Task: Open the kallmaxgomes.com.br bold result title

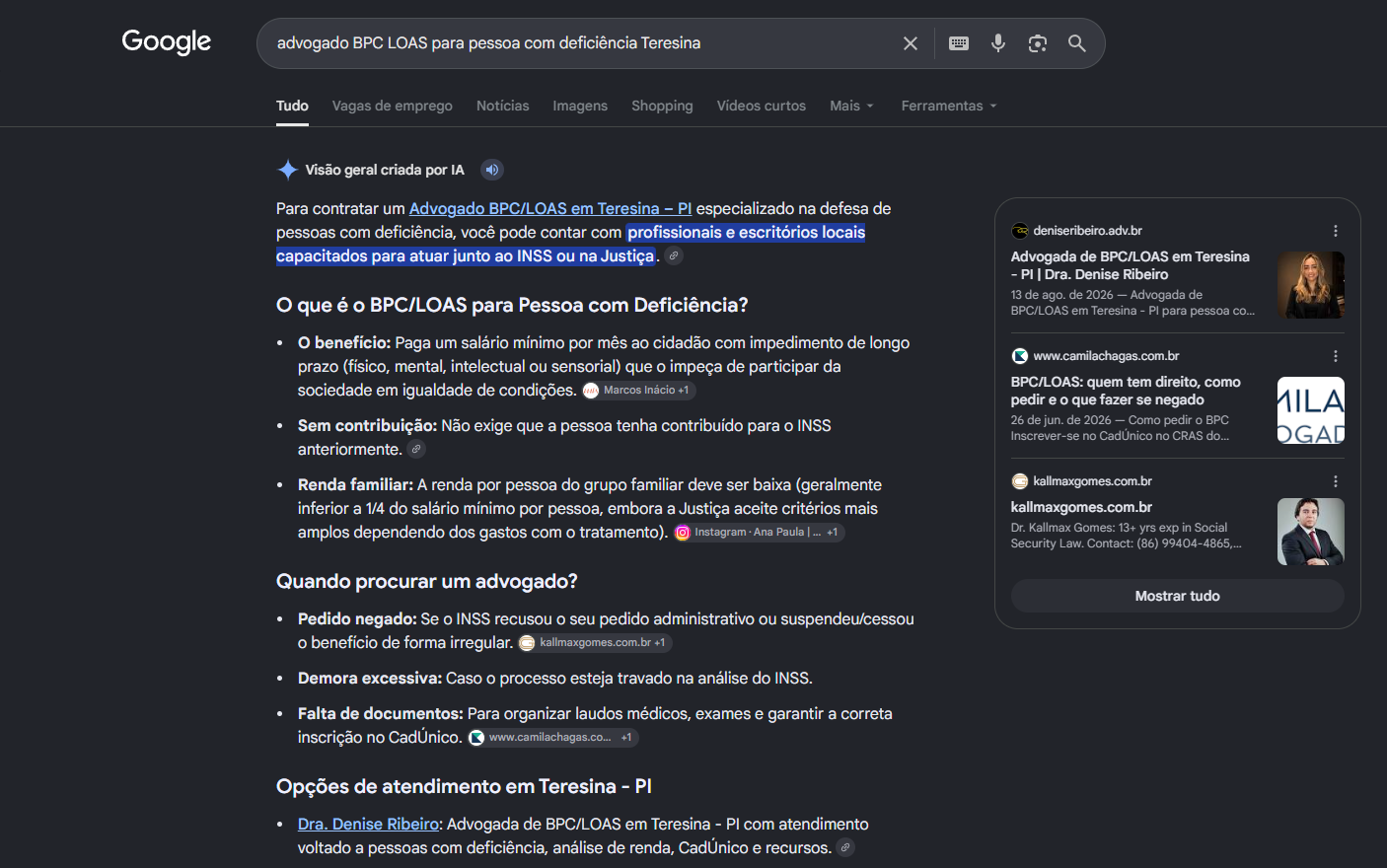Action: click(1081, 507)
